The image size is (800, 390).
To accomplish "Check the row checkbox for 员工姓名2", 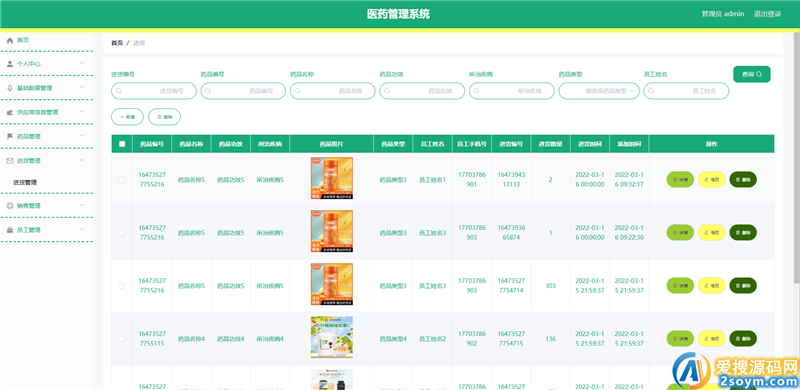I will (121, 339).
